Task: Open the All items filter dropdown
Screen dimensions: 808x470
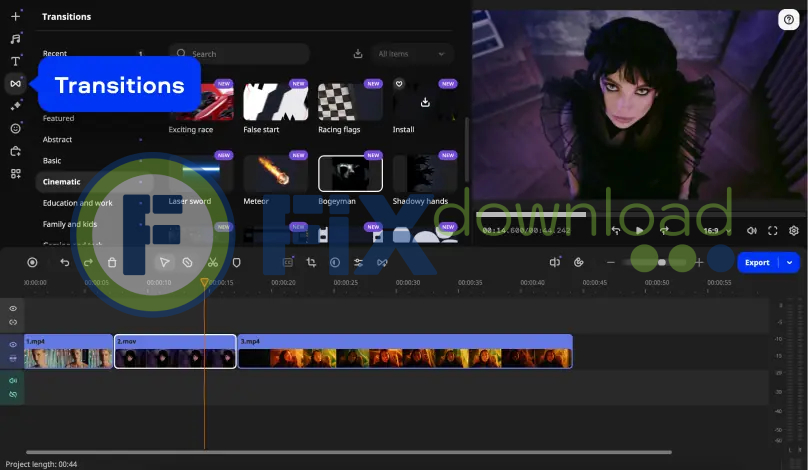Action: point(411,54)
